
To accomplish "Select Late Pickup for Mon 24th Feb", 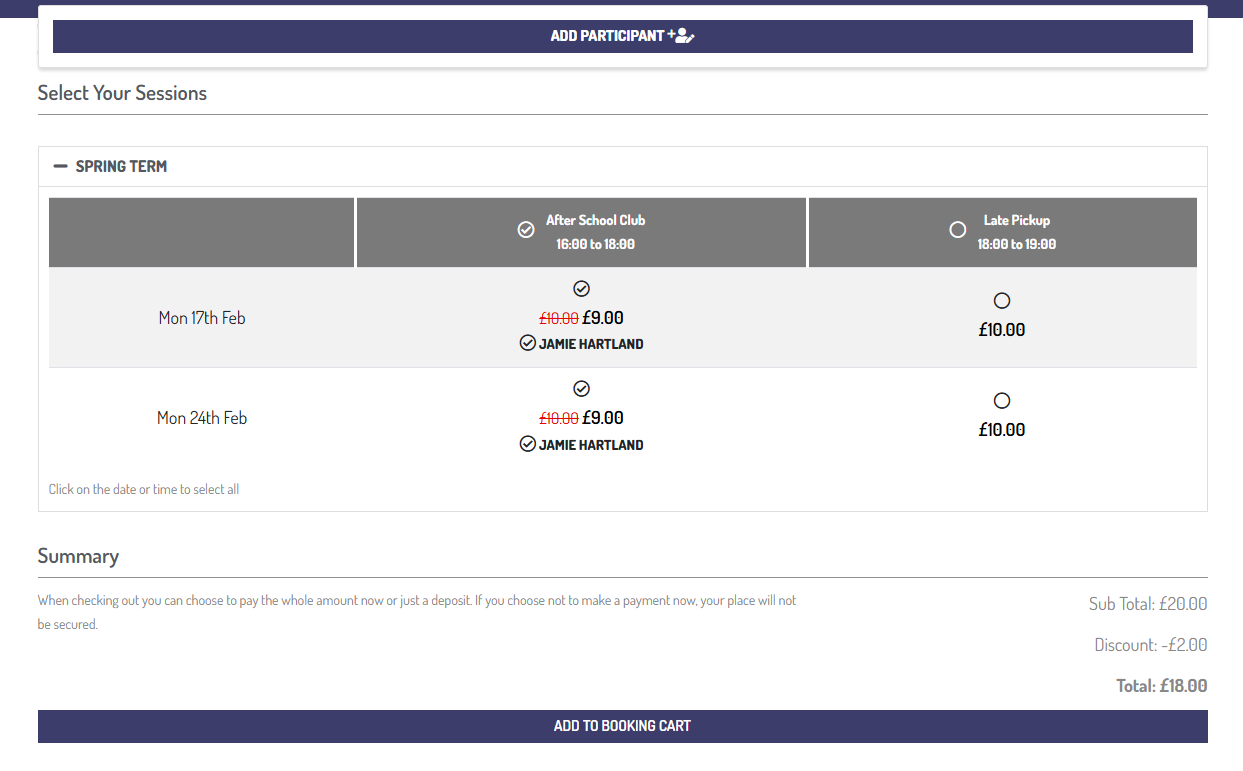I will pyautogui.click(x=1002, y=401).
